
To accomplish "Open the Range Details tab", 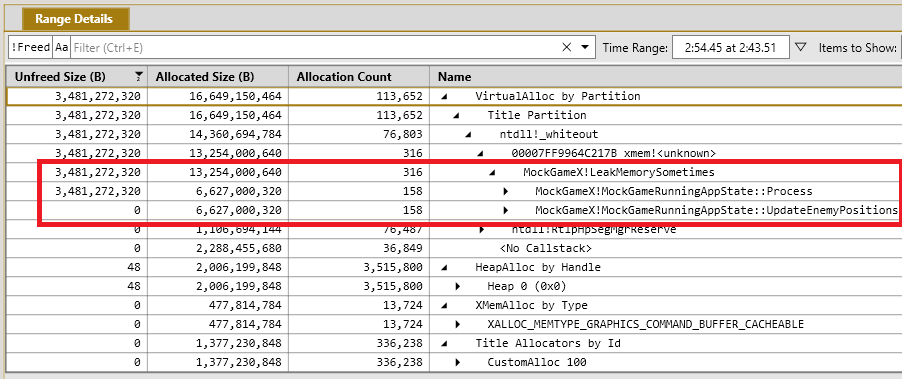I will pyautogui.click(x=76, y=18).
